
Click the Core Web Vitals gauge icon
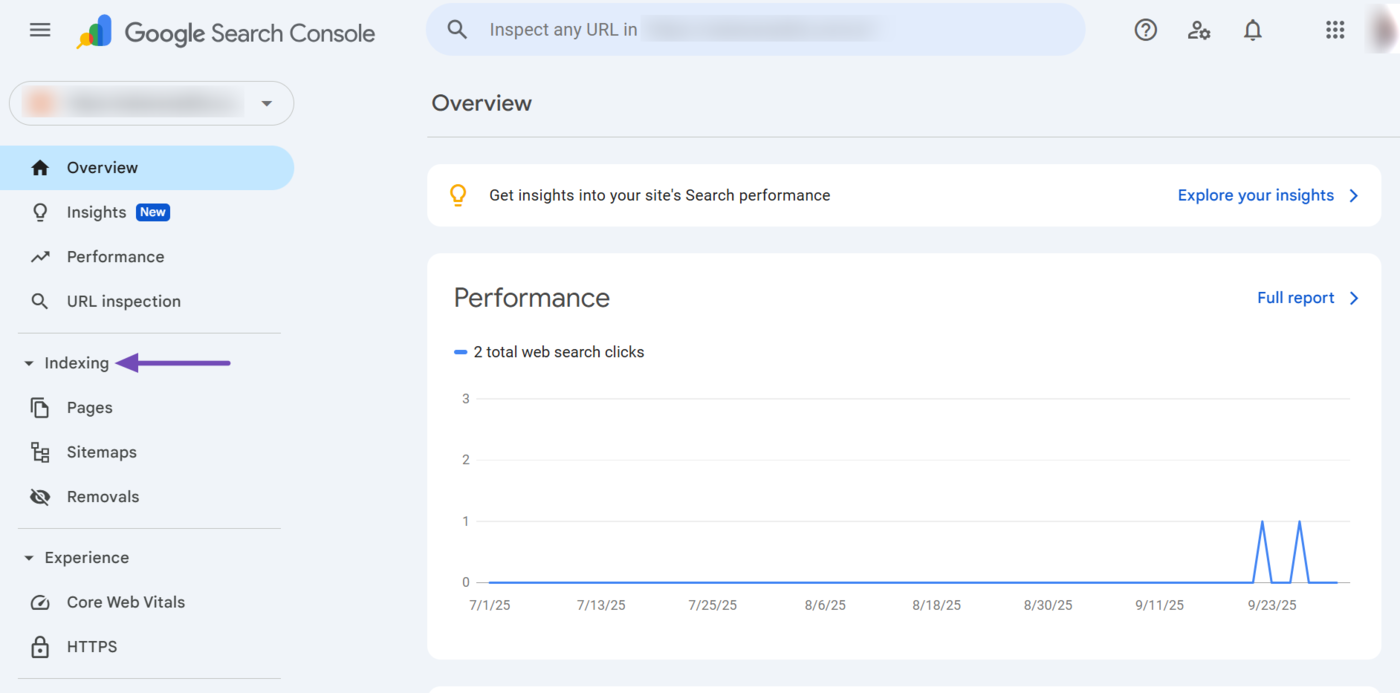[40, 603]
